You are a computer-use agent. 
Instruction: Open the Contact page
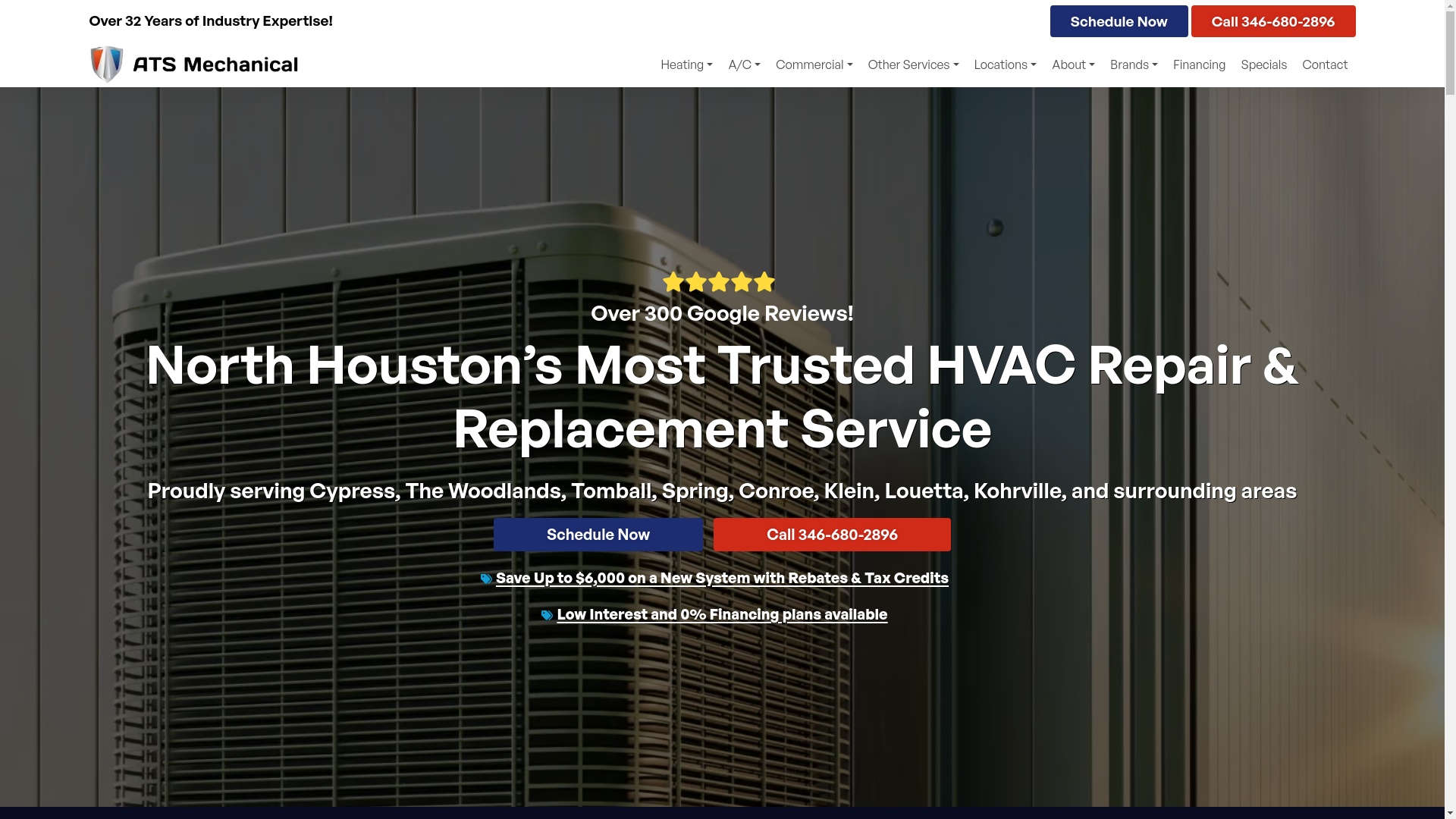(x=1325, y=64)
